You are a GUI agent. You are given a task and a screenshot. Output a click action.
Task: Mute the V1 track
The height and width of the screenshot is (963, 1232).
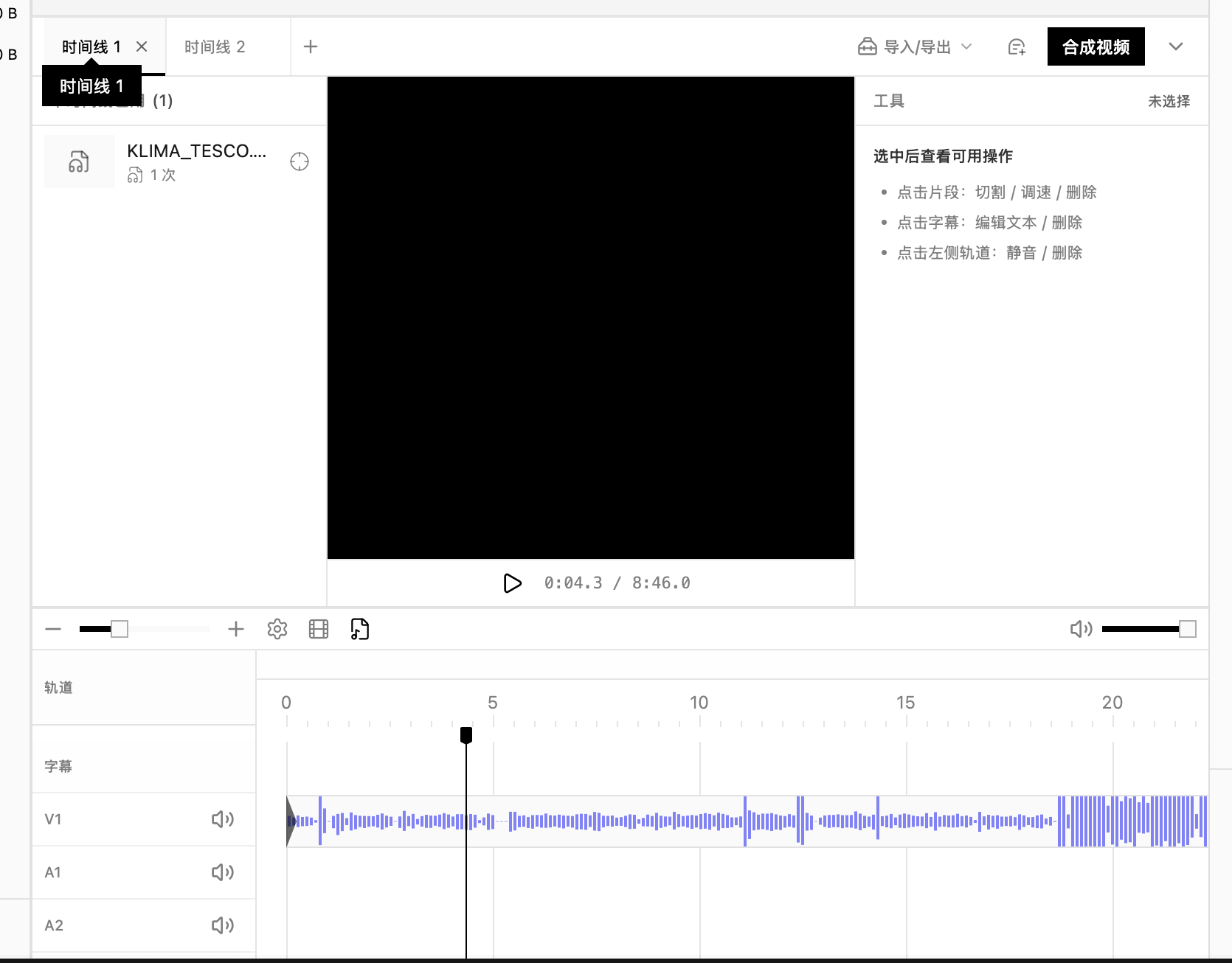click(x=223, y=819)
